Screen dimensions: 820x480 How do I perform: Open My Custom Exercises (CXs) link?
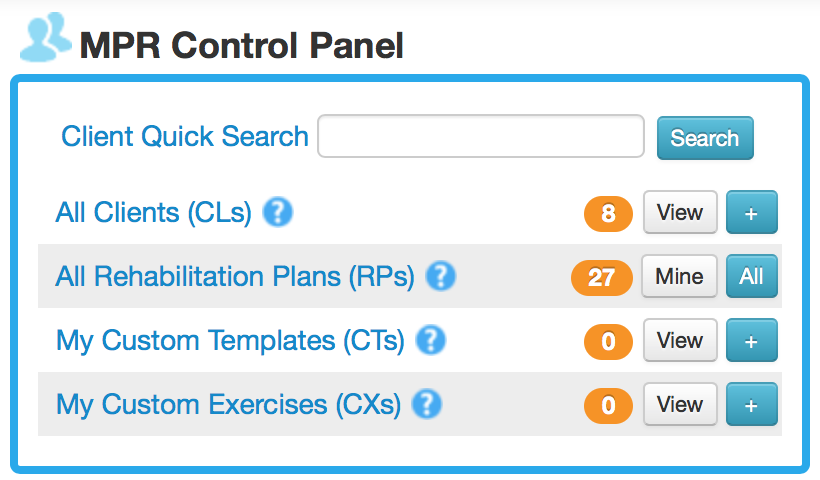click(x=228, y=405)
